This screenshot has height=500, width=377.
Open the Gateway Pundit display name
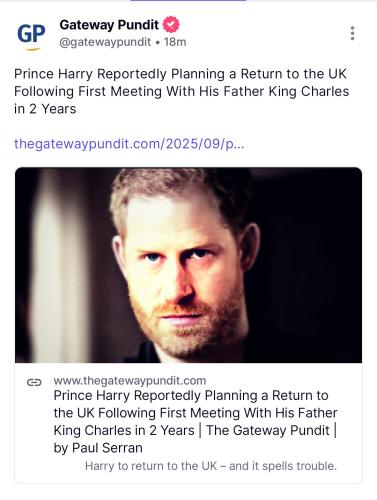tap(109, 25)
